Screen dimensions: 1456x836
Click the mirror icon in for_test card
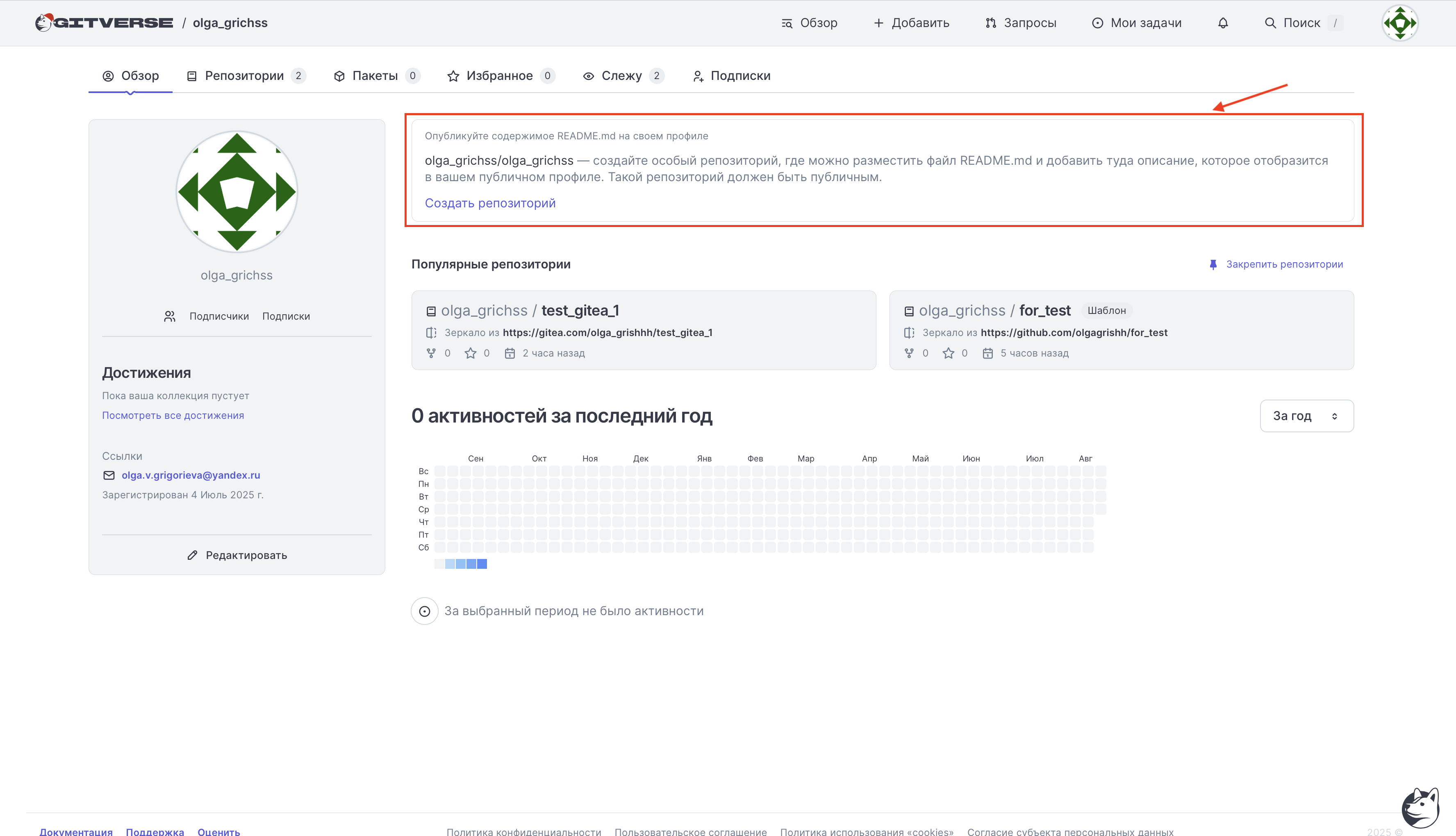coord(909,332)
